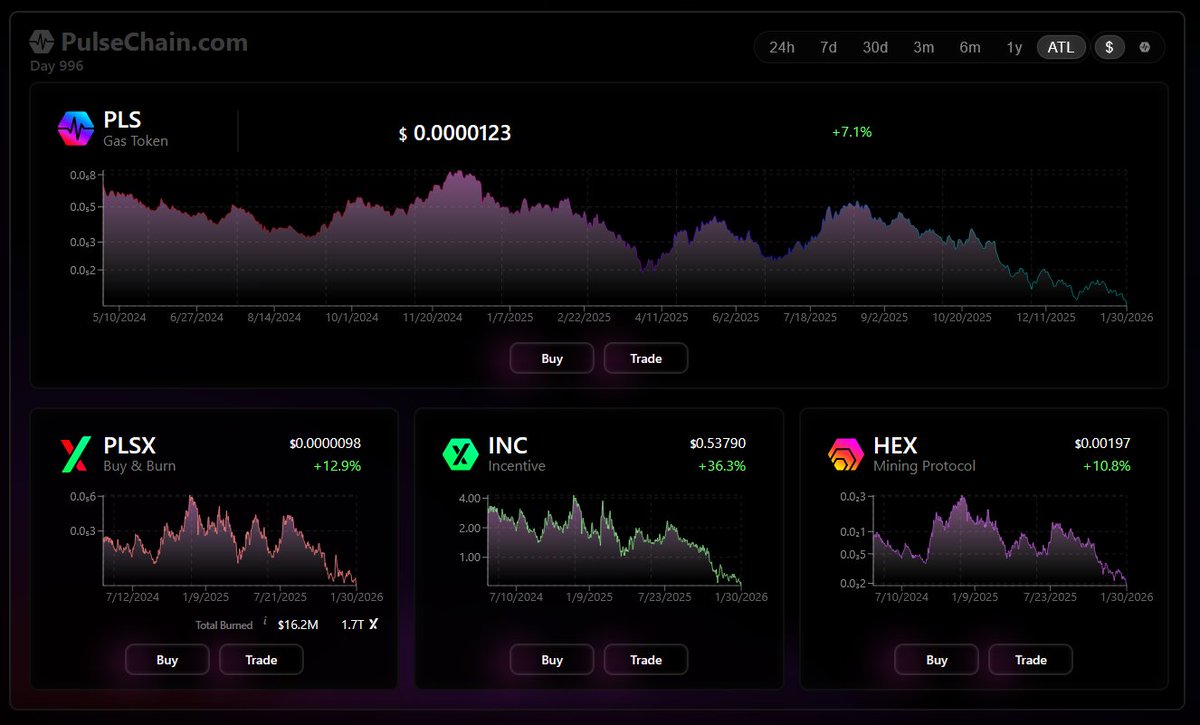Click the 11/20/2024 date on PLS chart
The image size is (1200, 725).
pos(433,317)
